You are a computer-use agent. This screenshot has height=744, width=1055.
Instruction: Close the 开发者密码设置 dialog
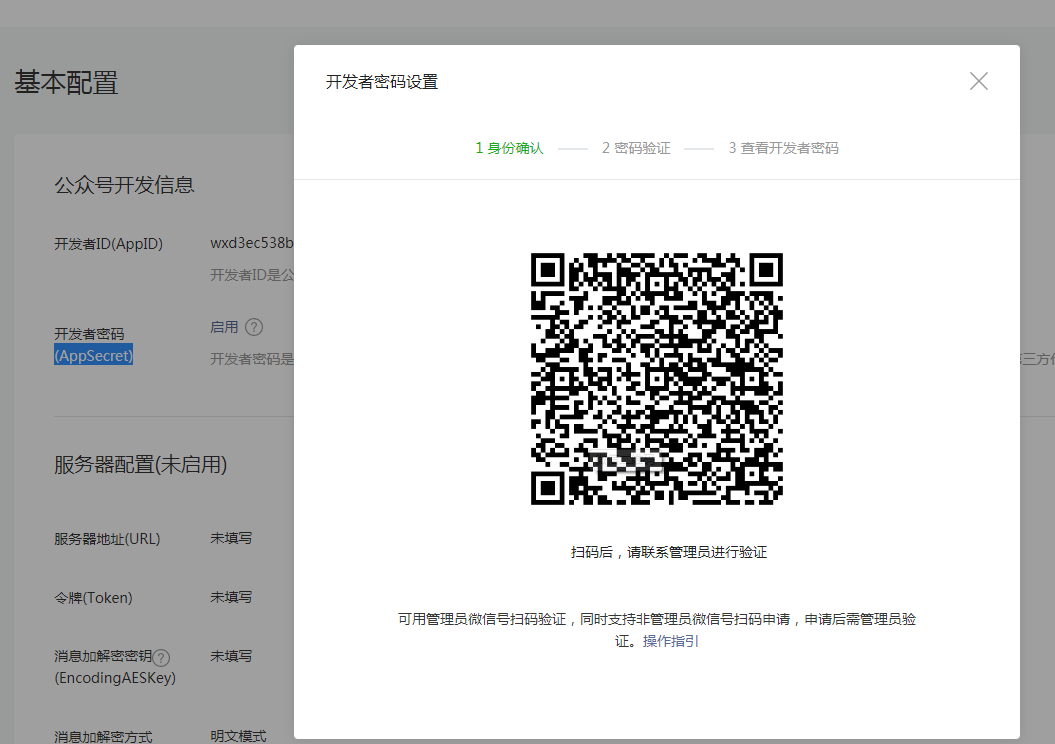(x=978, y=82)
